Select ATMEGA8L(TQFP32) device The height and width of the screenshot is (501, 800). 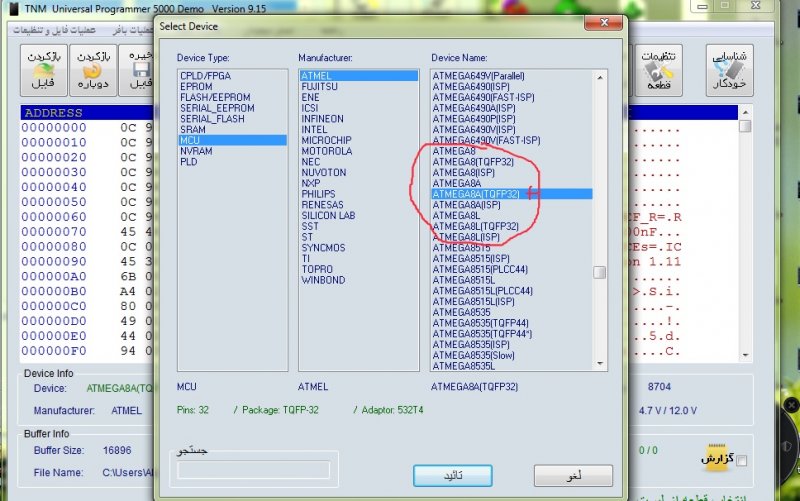476,226
